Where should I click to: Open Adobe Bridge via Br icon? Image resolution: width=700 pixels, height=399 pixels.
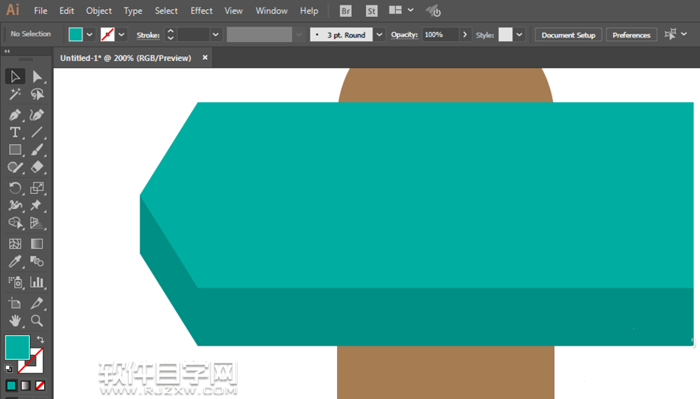(346, 11)
